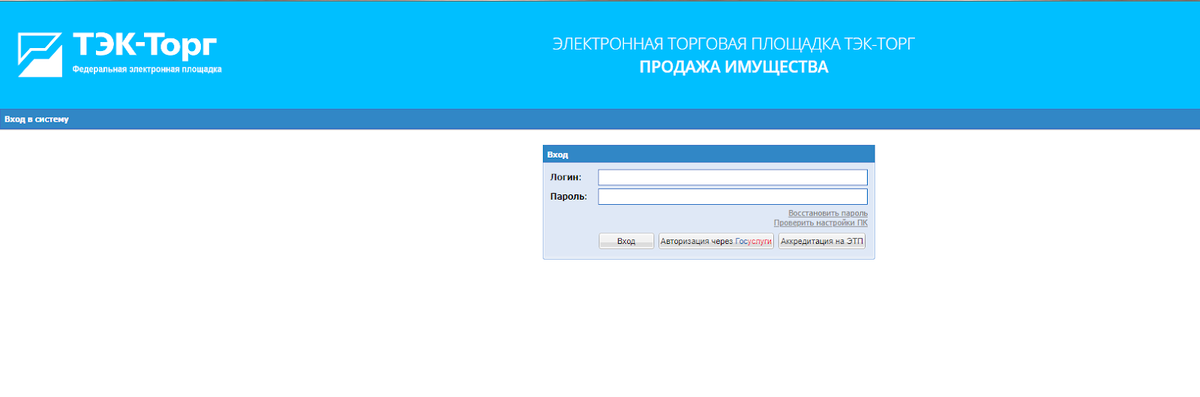
Task: Open the Проверить настройки ПК link
Action: 820,223
